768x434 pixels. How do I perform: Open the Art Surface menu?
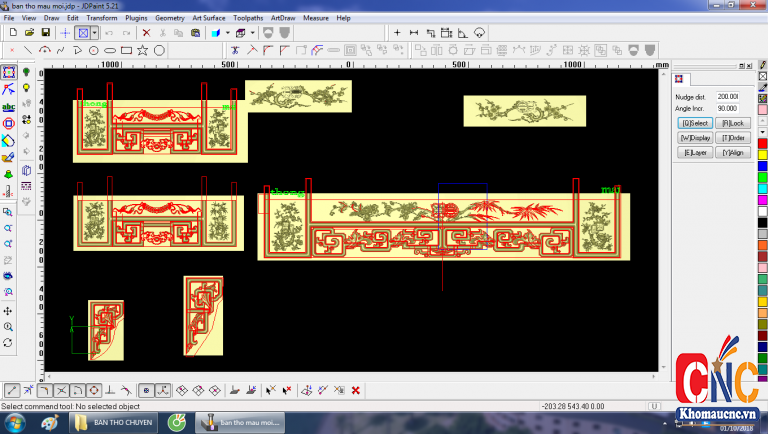(209, 18)
